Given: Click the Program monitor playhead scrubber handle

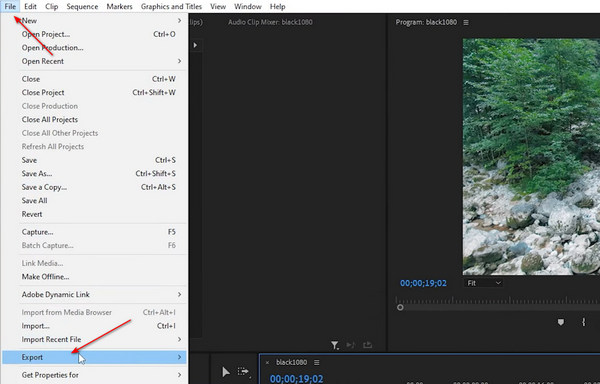Looking at the screenshot, I should (x=400, y=307).
